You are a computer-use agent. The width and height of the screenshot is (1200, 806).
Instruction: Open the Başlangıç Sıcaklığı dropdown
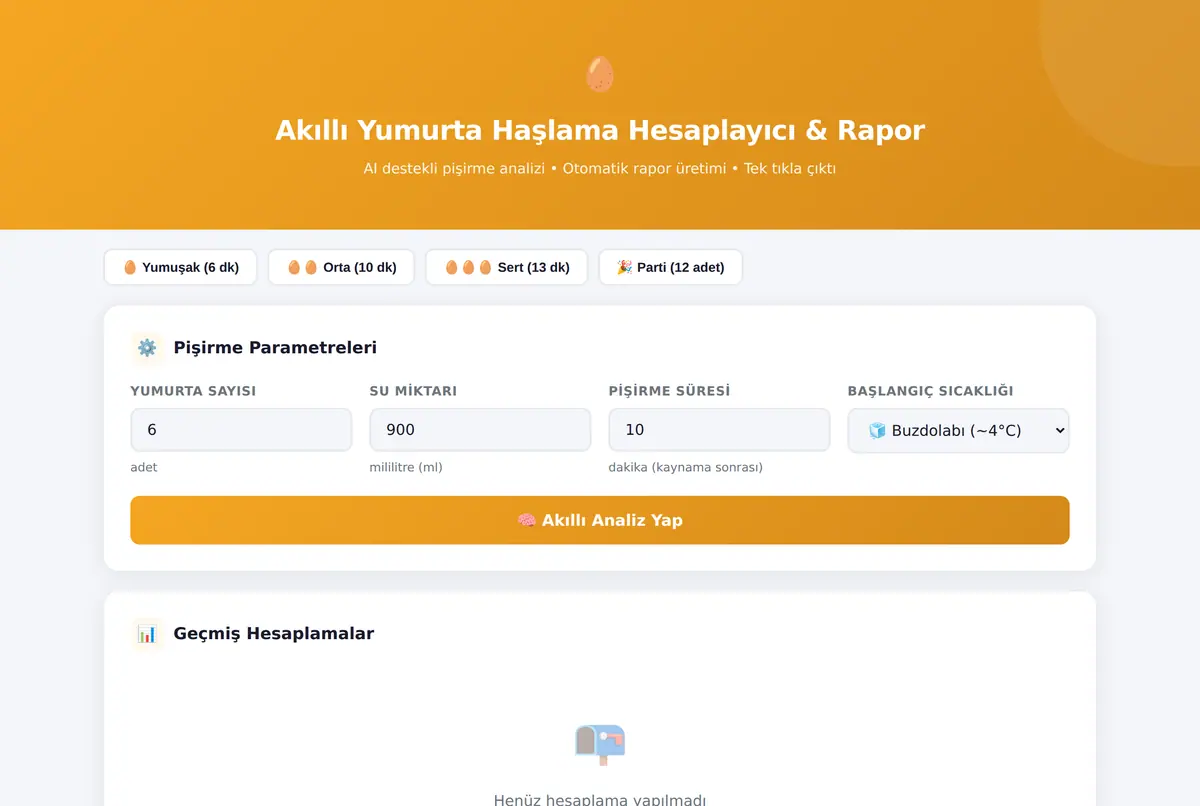pos(958,430)
